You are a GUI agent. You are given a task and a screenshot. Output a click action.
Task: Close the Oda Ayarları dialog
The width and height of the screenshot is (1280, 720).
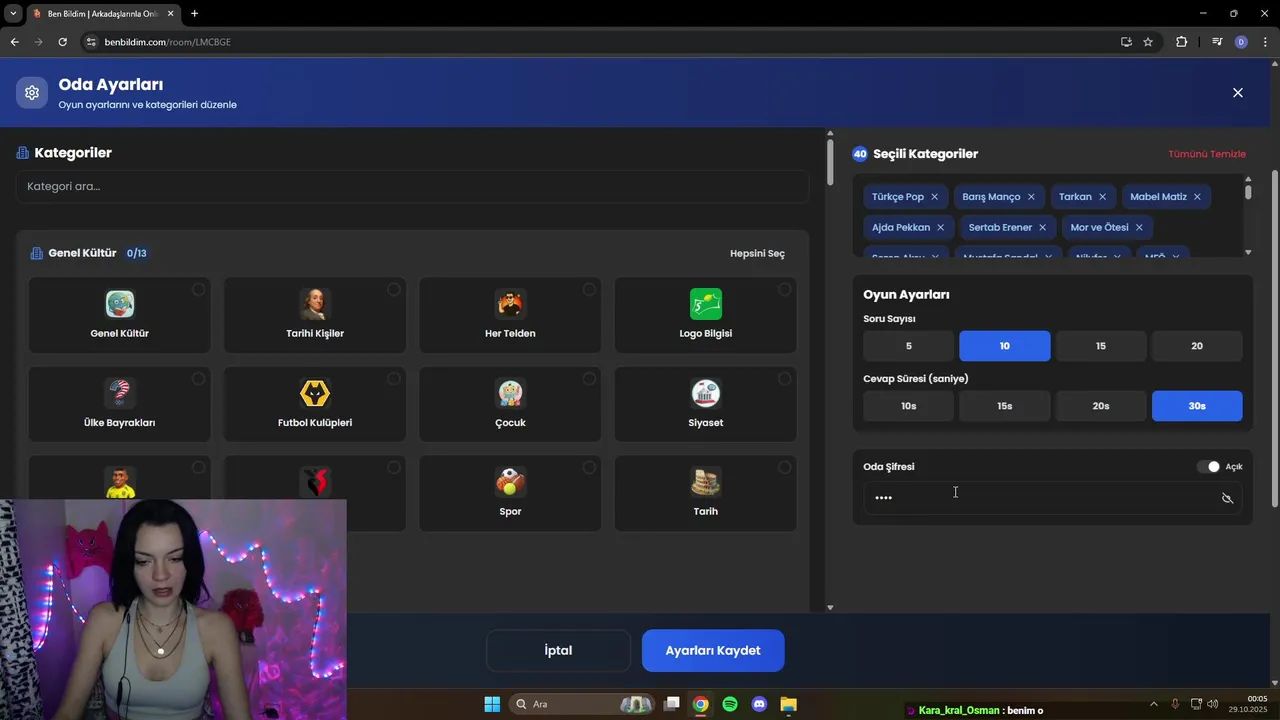[x=1238, y=93]
